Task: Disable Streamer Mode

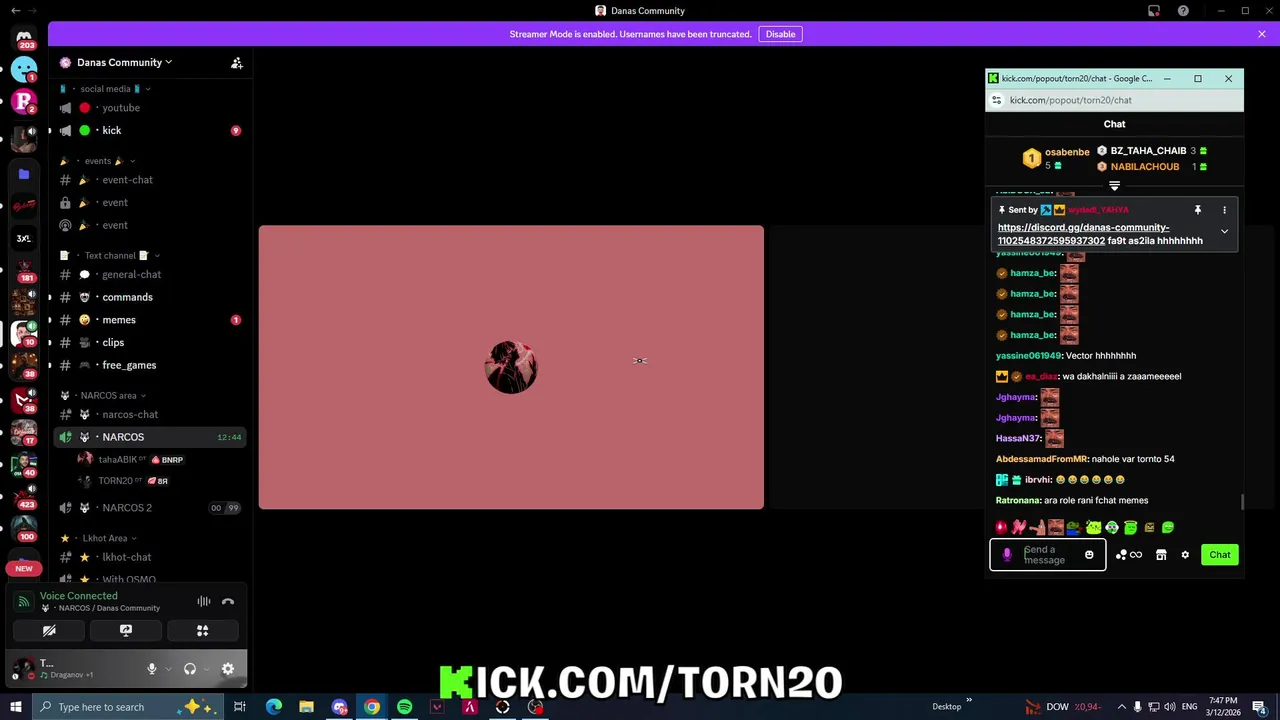Action: [780, 34]
